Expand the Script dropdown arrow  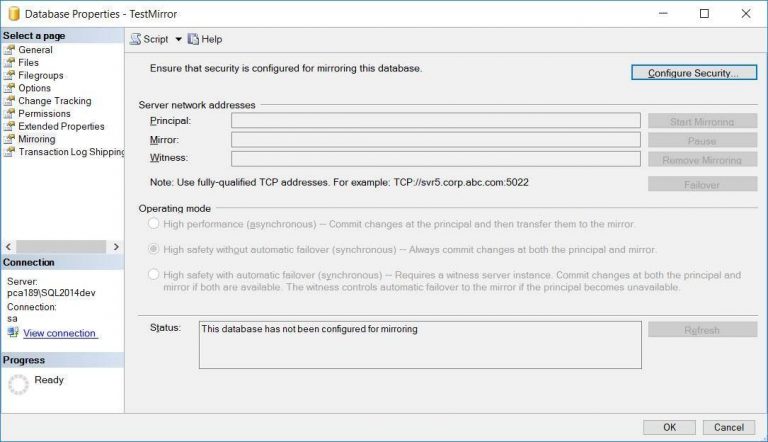[x=178, y=39]
